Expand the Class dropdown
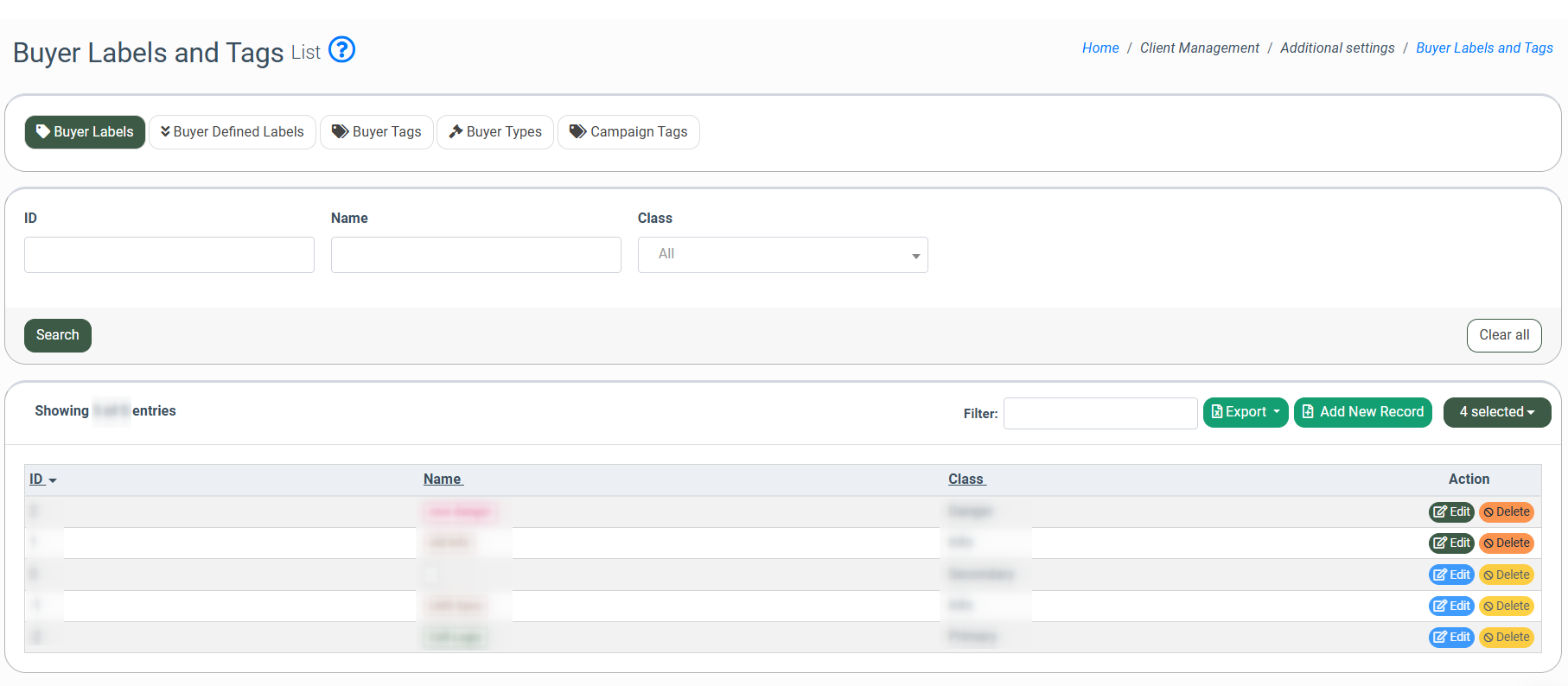The height and width of the screenshot is (686, 1568). tap(782, 255)
